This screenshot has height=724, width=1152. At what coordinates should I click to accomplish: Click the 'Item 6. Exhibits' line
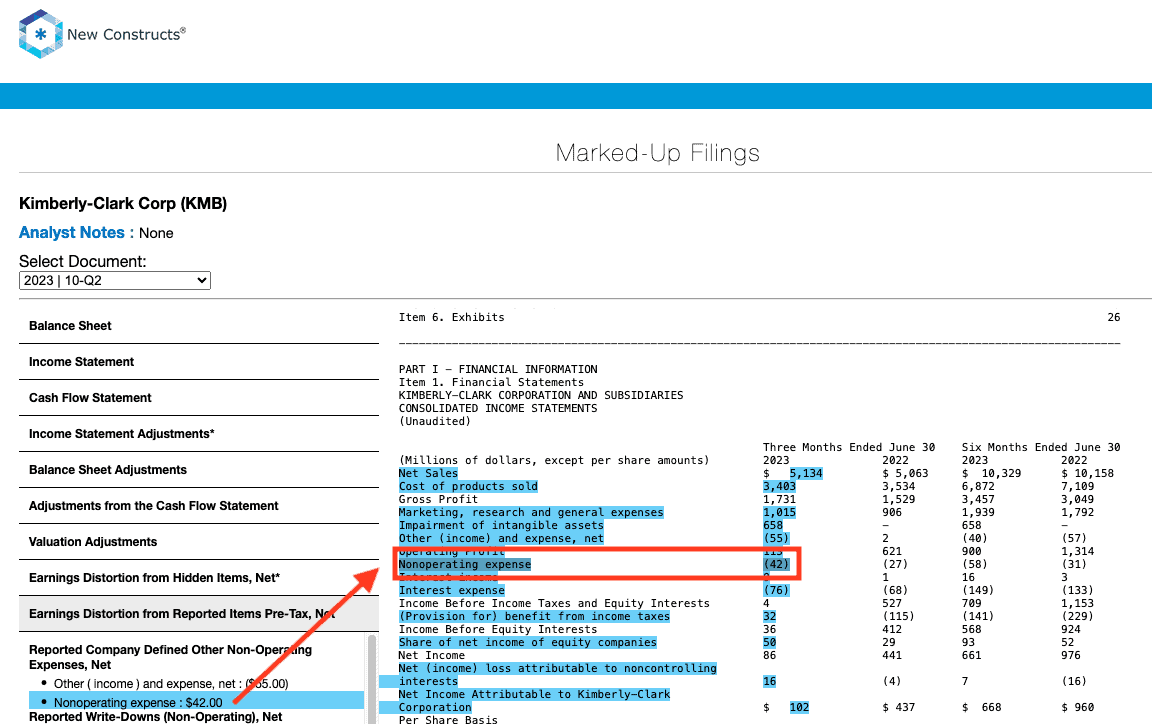pyautogui.click(x=452, y=318)
